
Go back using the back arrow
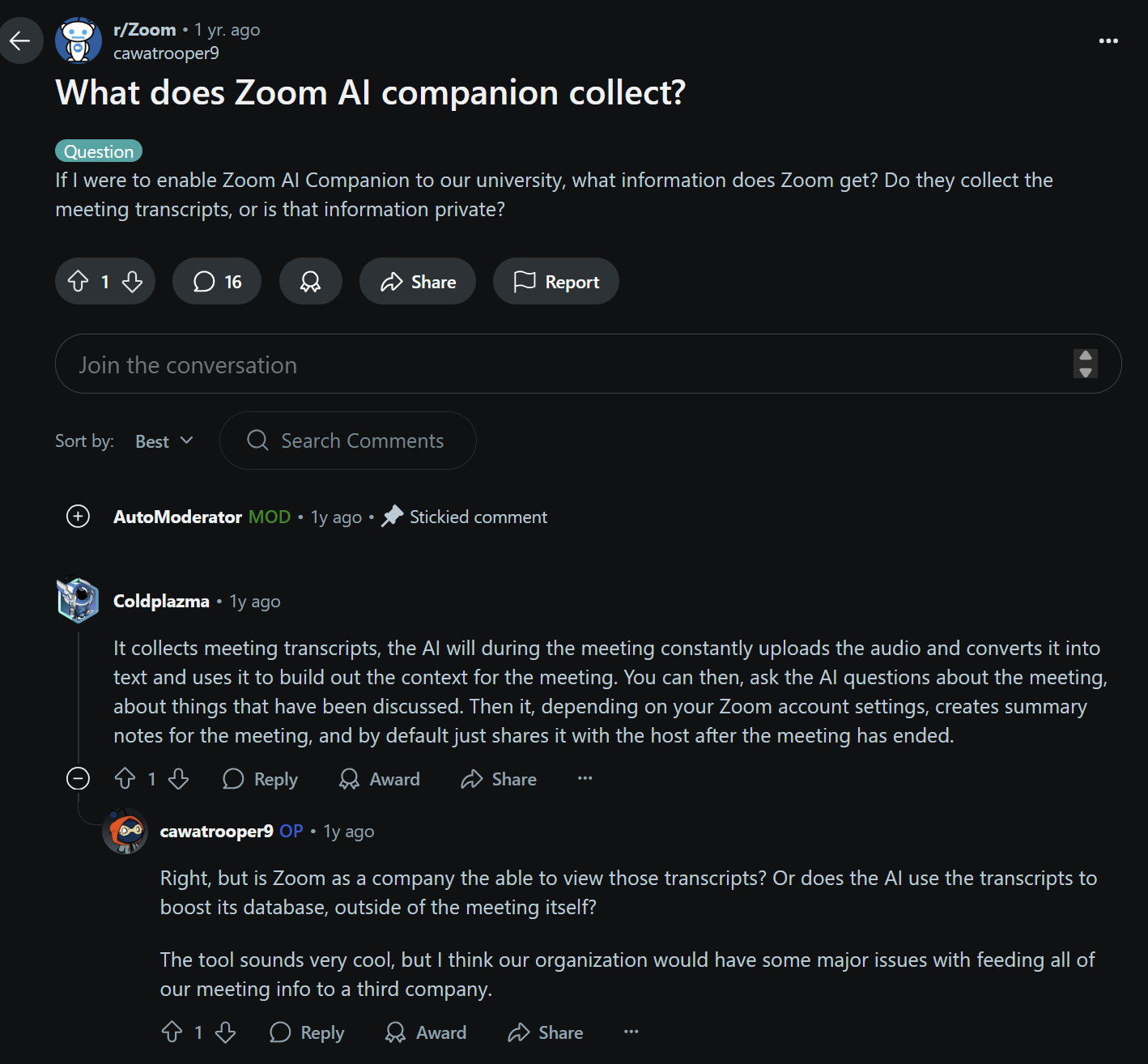point(20,40)
